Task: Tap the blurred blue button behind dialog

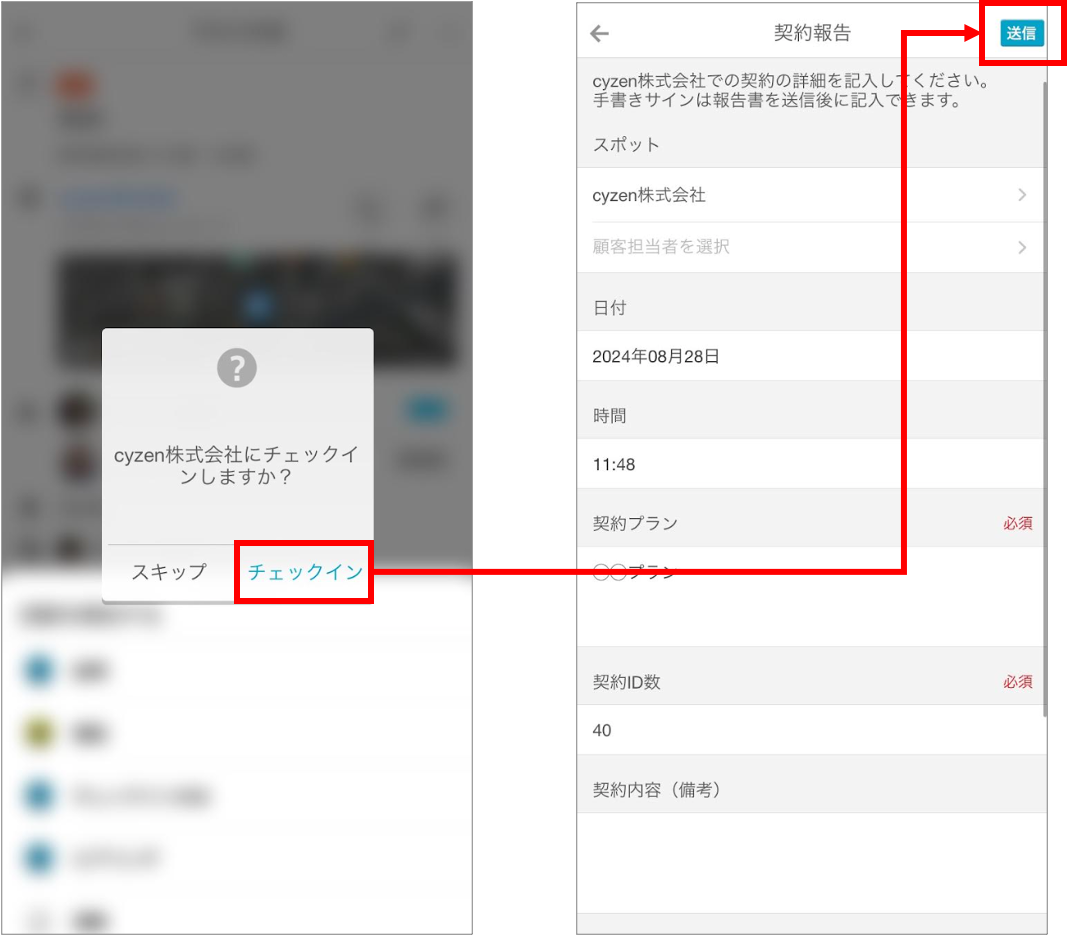Action: (x=427, y=410)
